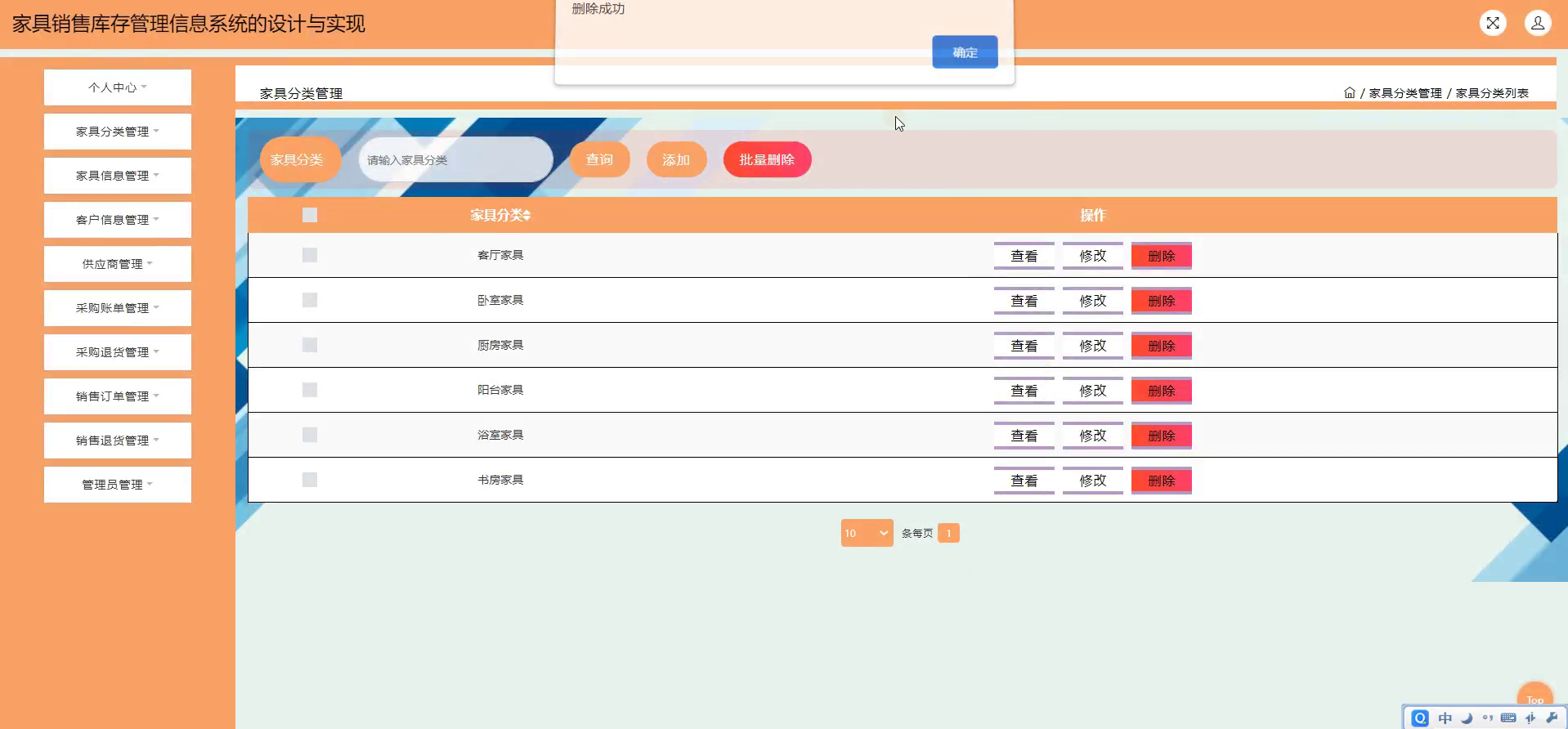Click 删除 for the 客厅家具 row
Screen dimensions: 1568x729
click(1162, 256)
